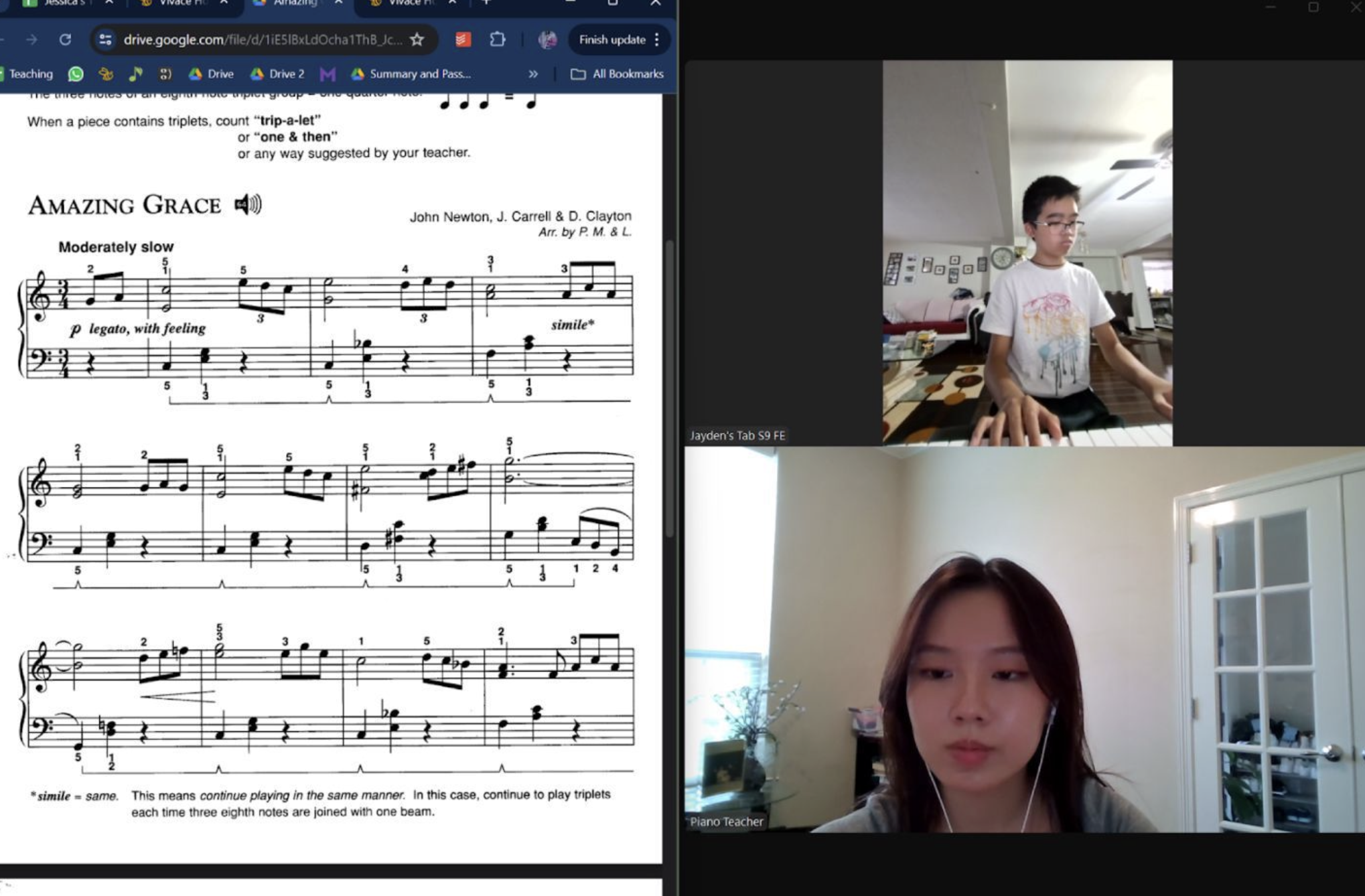Viewport: 1365px width, 896px height.
Task: Open the Chrome profile avatar
Action: coord(547,40)
